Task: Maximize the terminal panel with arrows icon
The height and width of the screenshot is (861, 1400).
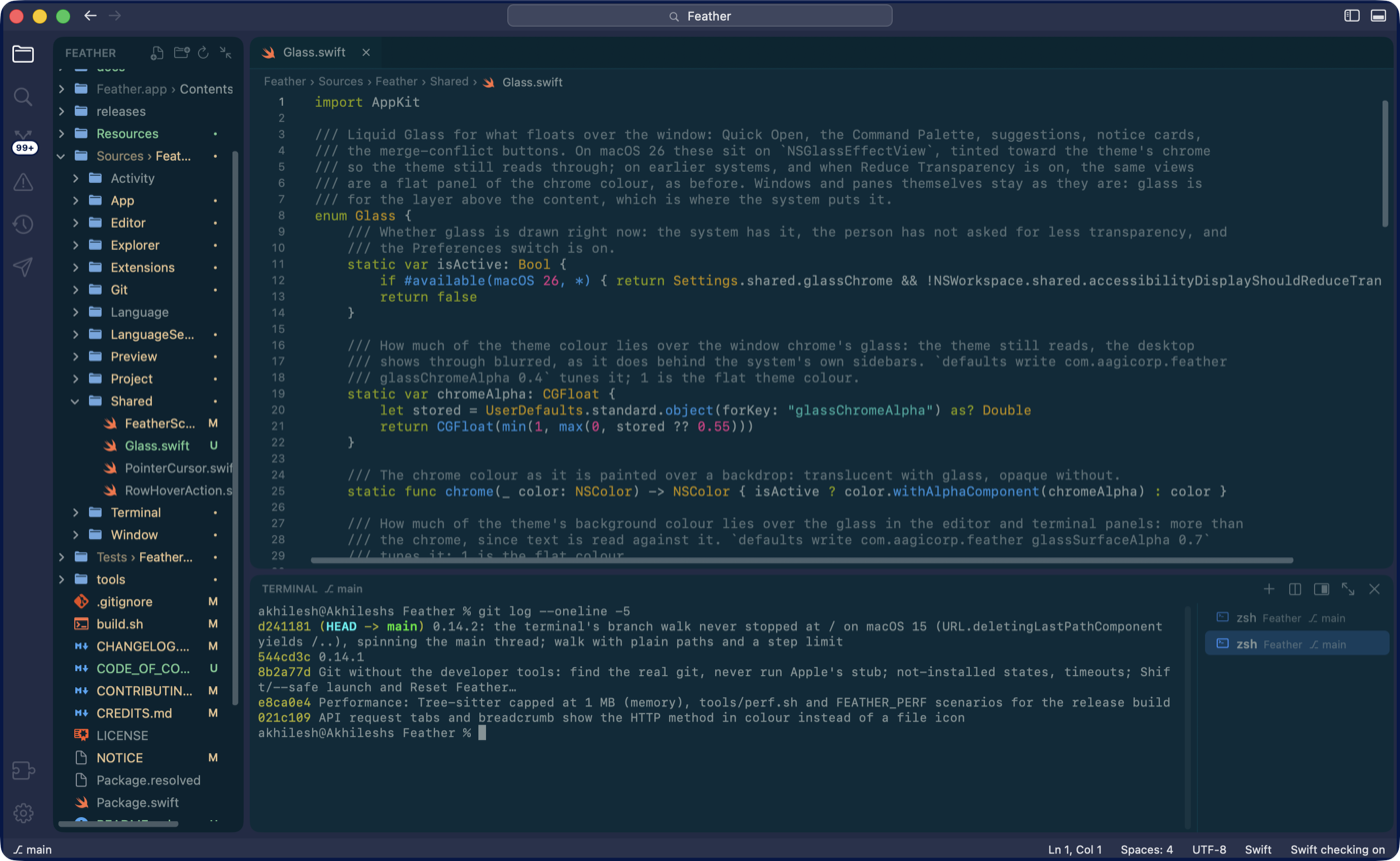Action: point(1348,589)
